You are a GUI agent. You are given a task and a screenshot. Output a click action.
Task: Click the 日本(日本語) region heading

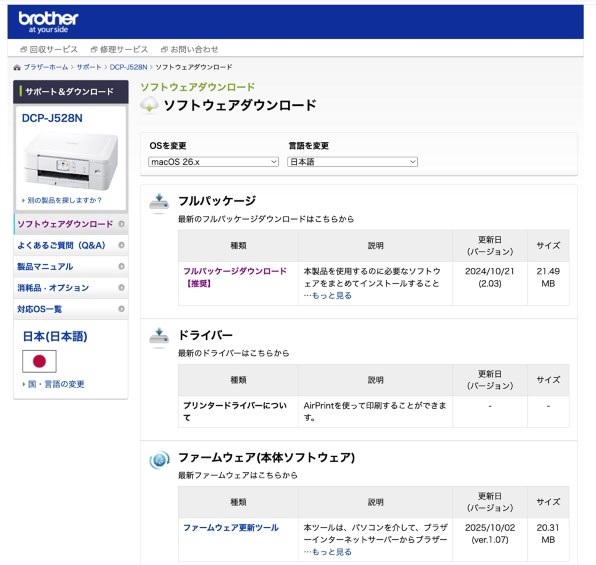(55, 336)
